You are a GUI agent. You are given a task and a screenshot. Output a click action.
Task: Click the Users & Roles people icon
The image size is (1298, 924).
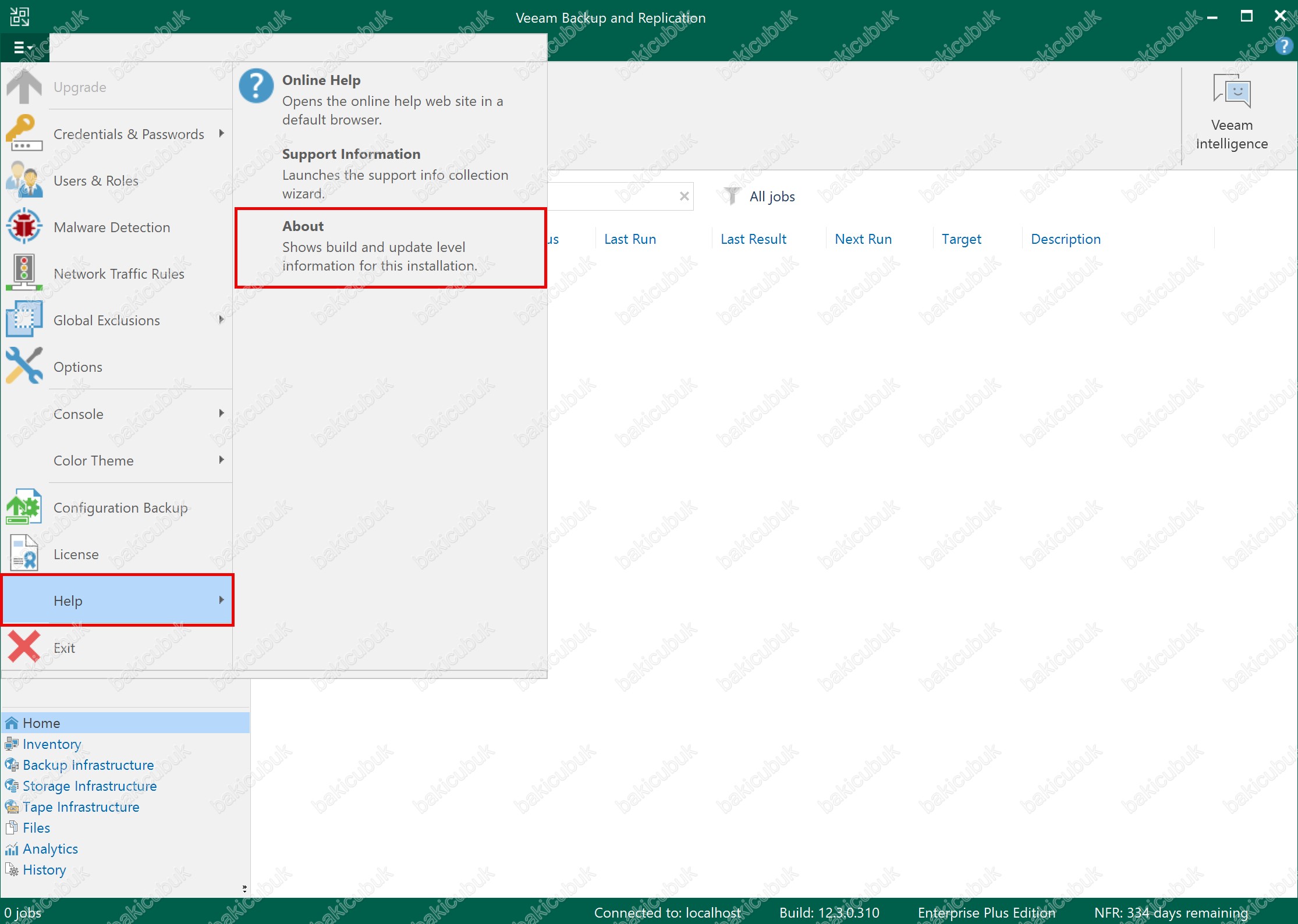[x=24, y=180]
